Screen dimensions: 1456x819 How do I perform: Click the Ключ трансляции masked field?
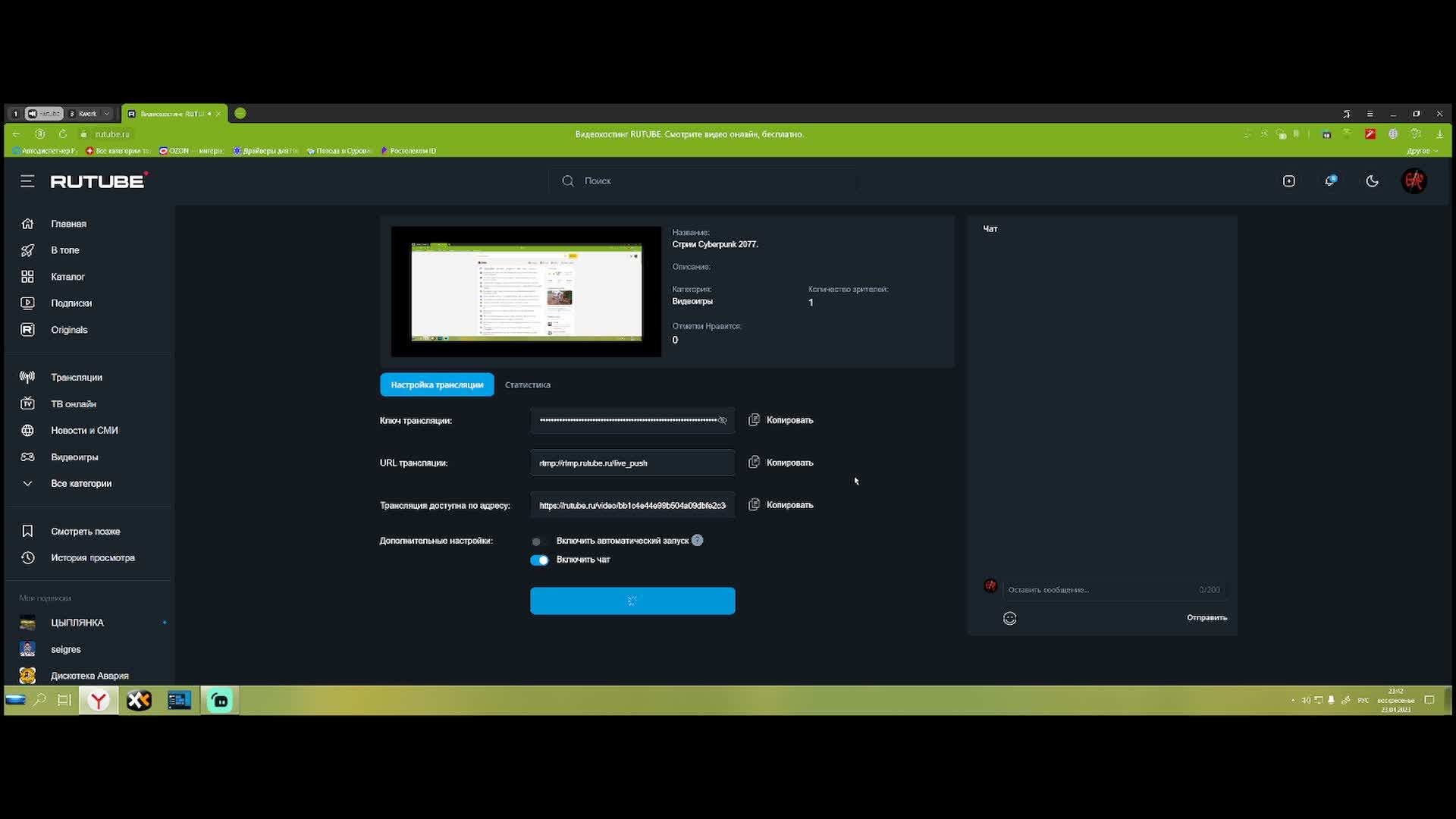(632, 420)
